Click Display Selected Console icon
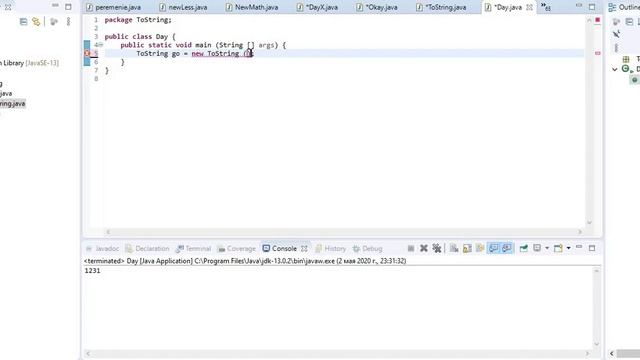 537,248
